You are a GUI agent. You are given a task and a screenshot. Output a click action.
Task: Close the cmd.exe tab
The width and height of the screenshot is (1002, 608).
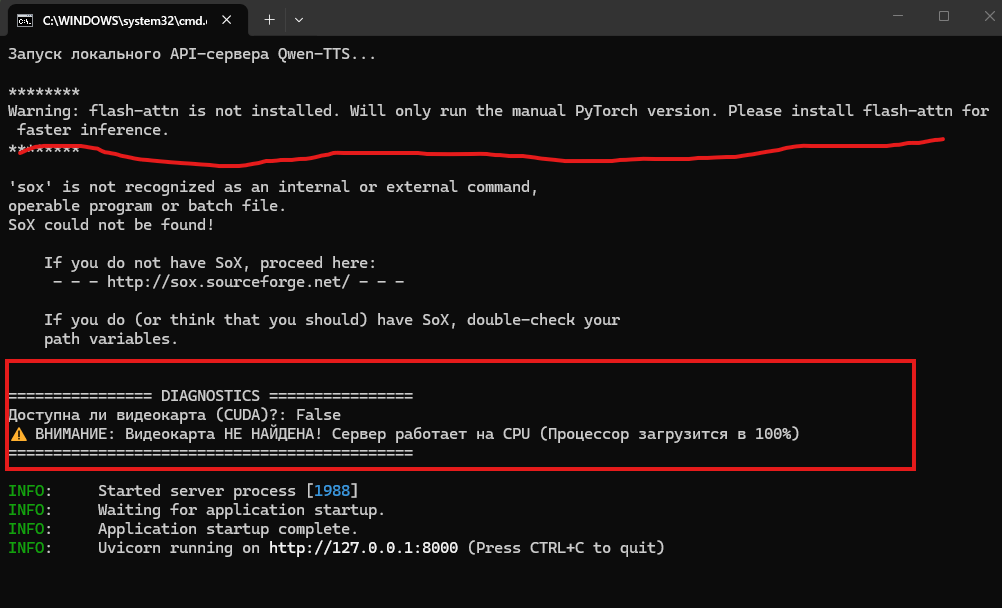click(226, 20)
